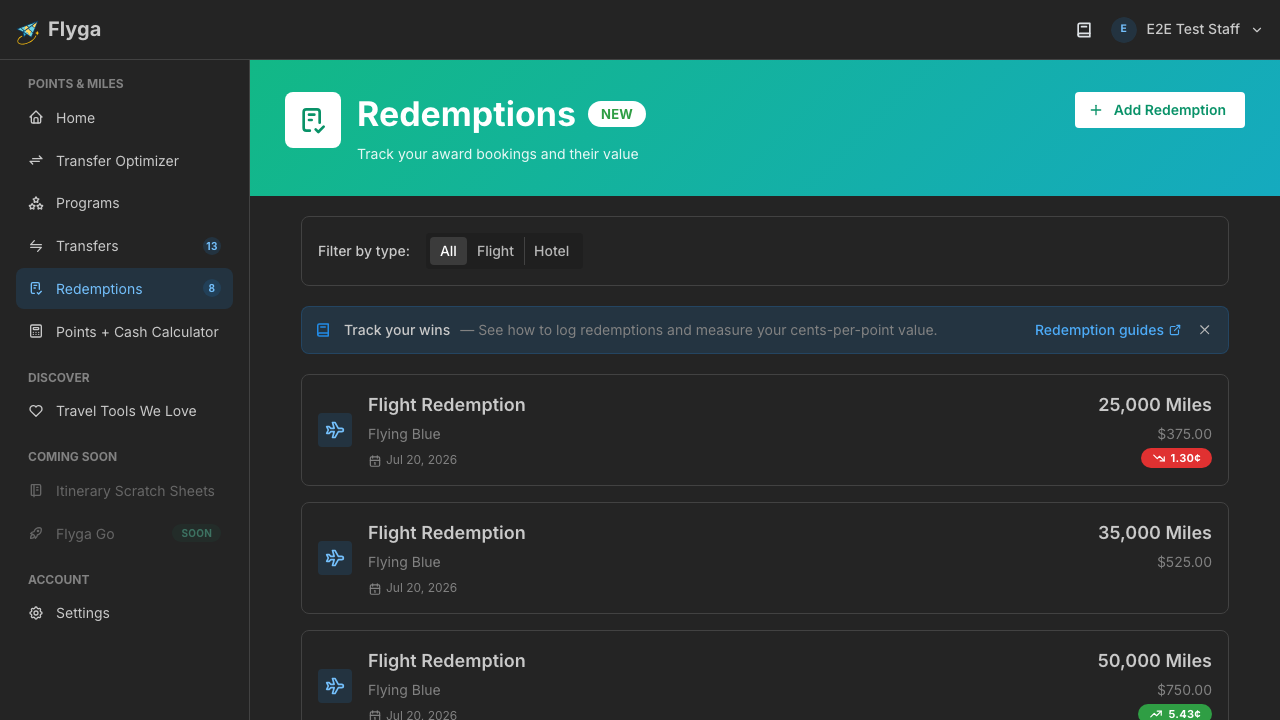Click the Settings gear icon

point(36,613)
